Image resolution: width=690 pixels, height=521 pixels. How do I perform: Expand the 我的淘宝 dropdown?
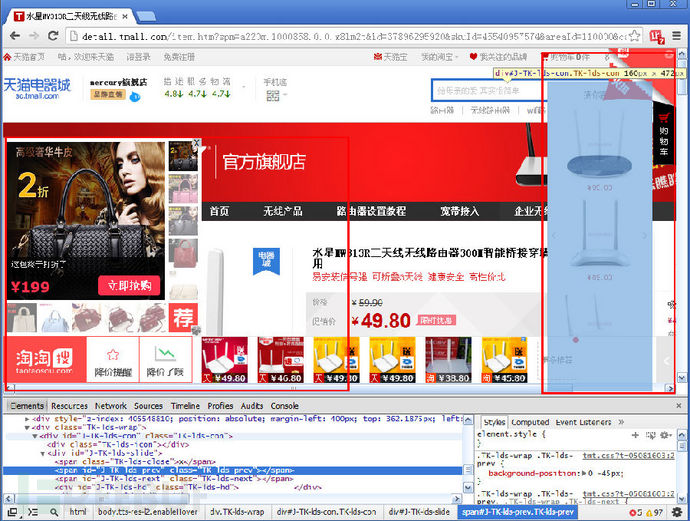pos(439,57)
